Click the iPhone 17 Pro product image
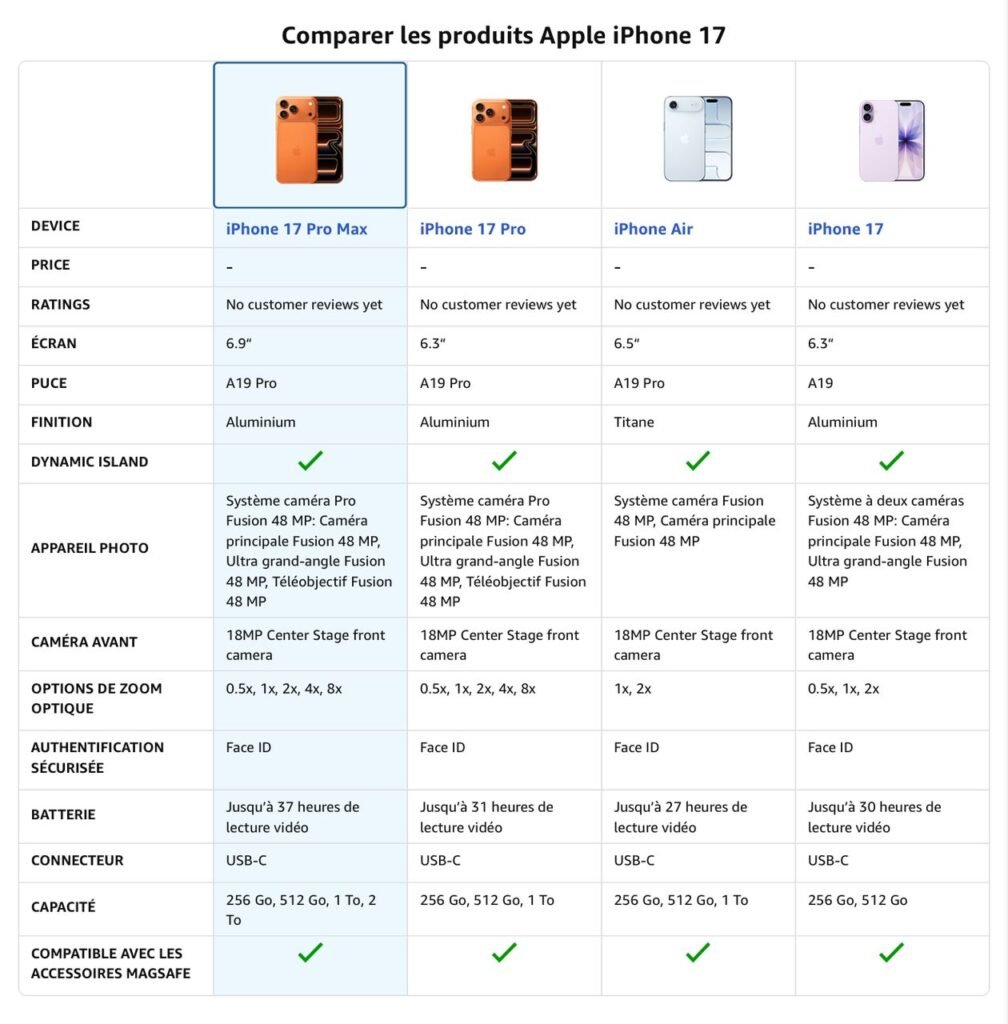 (x=504, y=139)
